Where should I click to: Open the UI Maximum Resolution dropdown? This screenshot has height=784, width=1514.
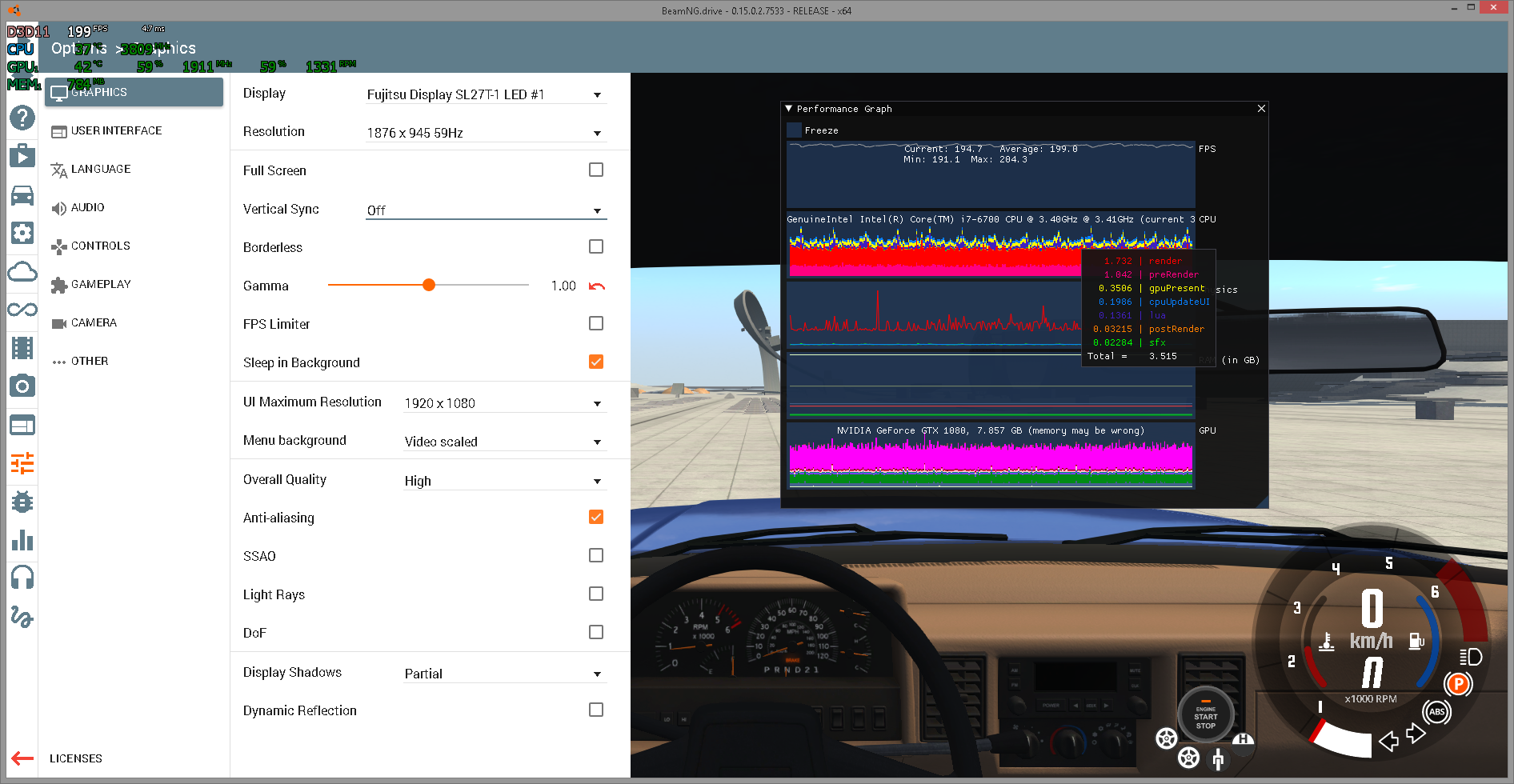point(505,403)
